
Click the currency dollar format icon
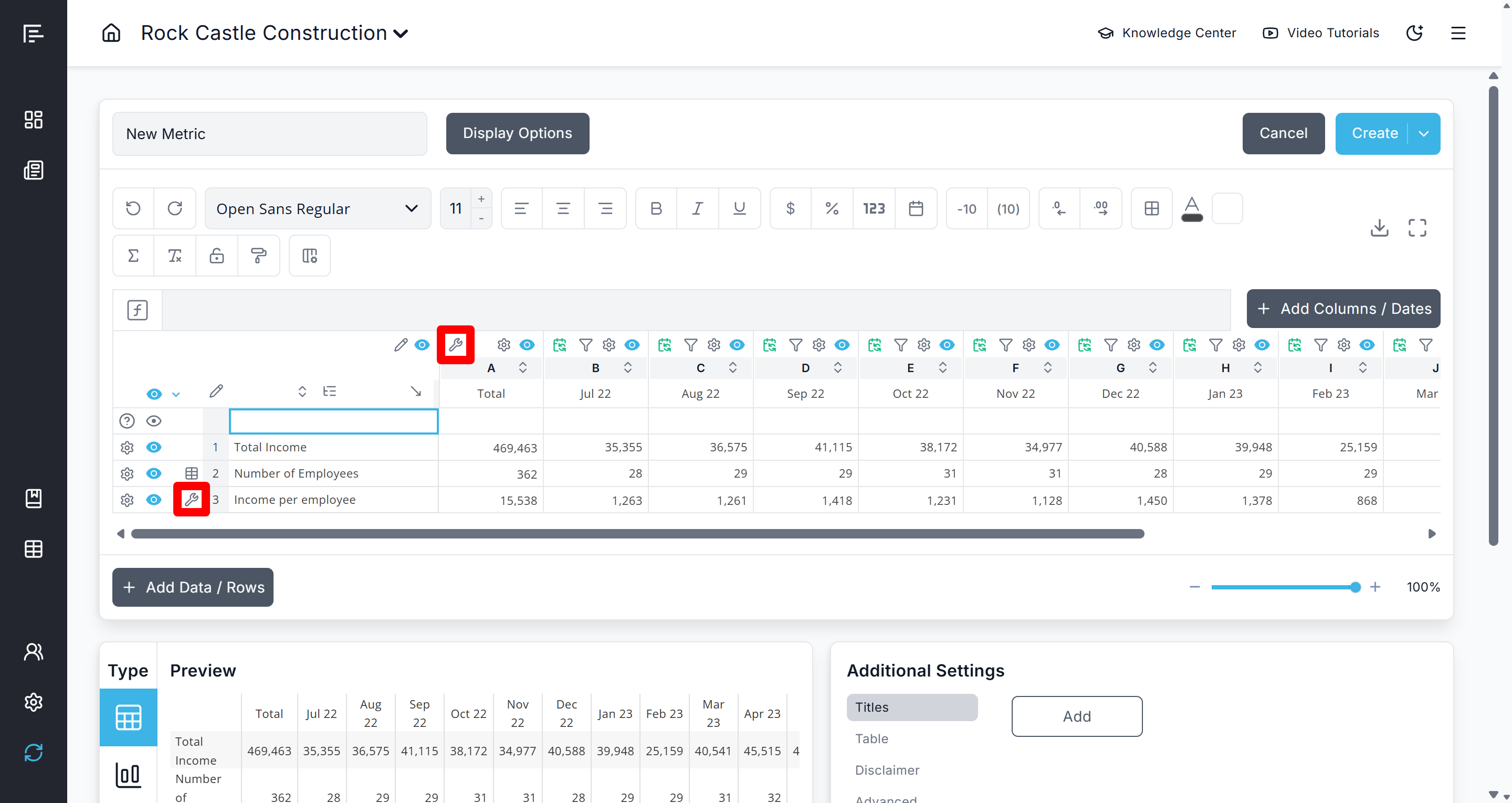[790, 208]
